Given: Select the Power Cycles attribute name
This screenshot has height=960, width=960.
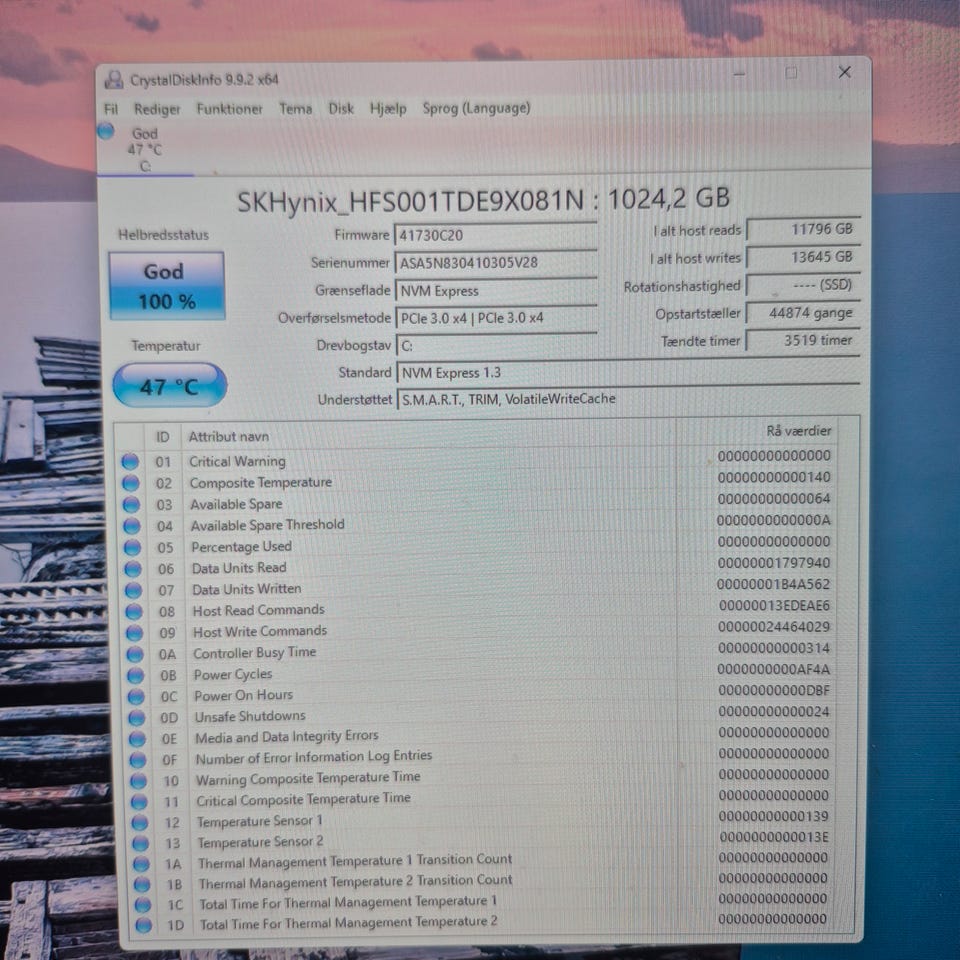Looking at the screenshot, I should pos(233,675).
